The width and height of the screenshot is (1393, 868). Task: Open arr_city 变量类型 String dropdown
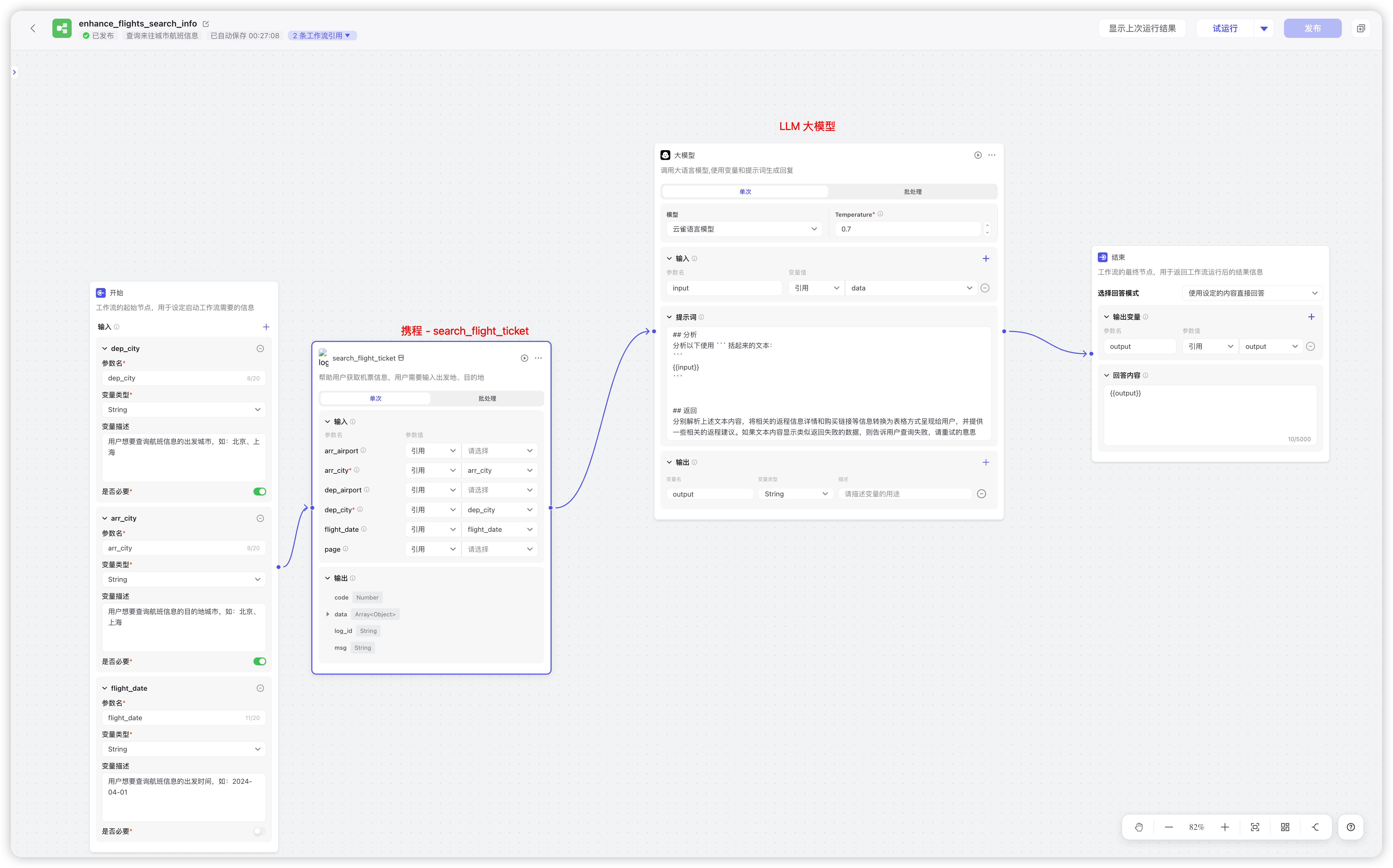[184, 579]
